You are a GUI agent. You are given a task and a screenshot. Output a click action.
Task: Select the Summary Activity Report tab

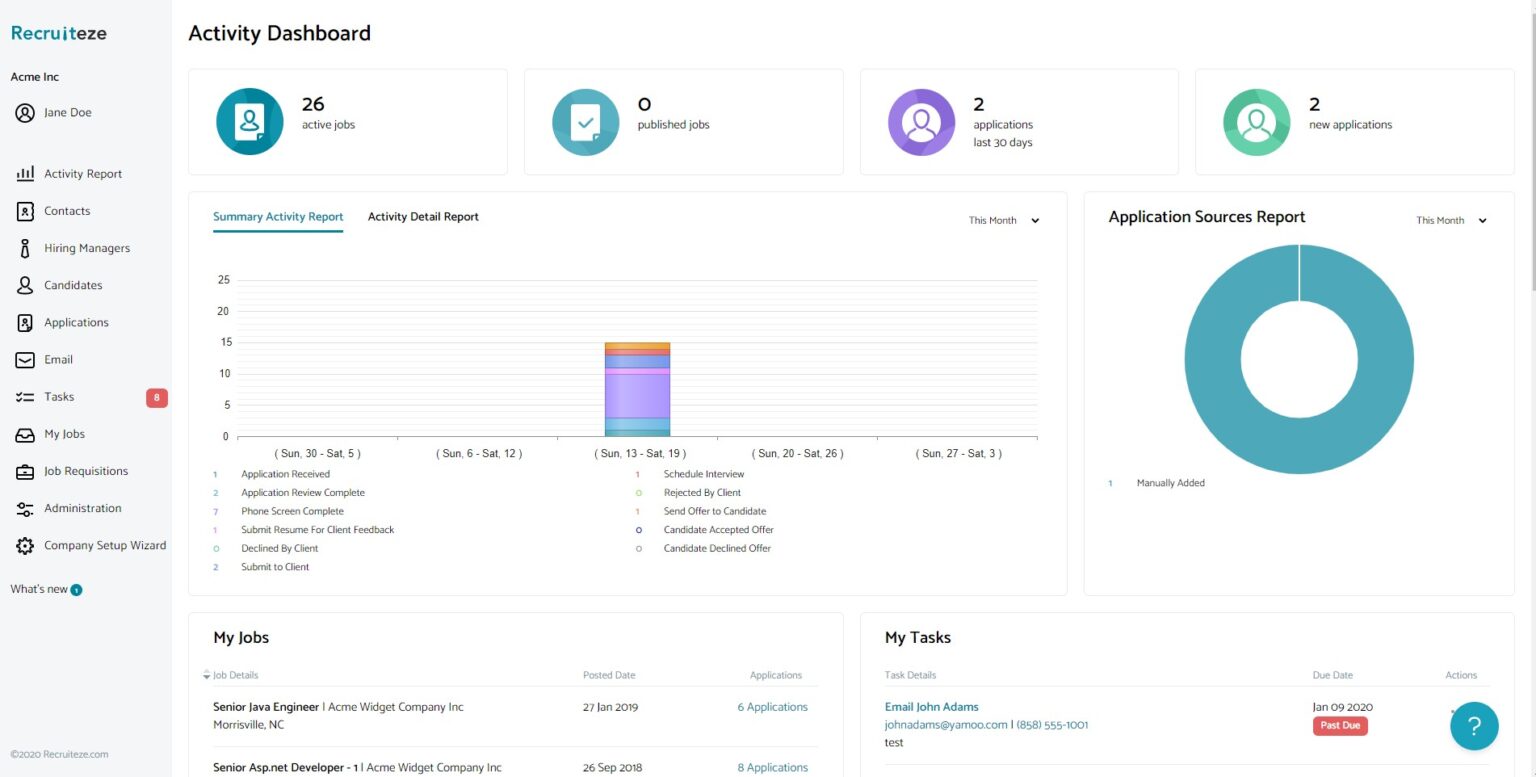pyautogui.click(x=277, y=216)
